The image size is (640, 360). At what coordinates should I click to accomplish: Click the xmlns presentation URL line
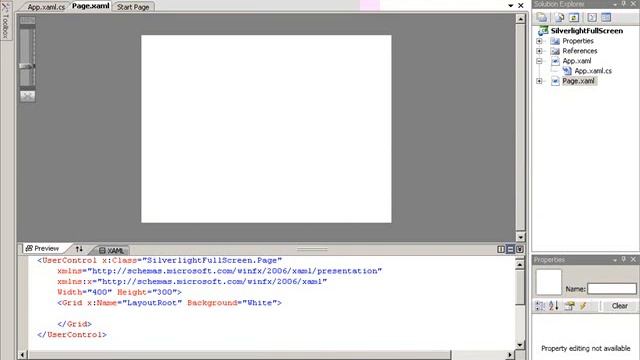click(x=220, y=271)
